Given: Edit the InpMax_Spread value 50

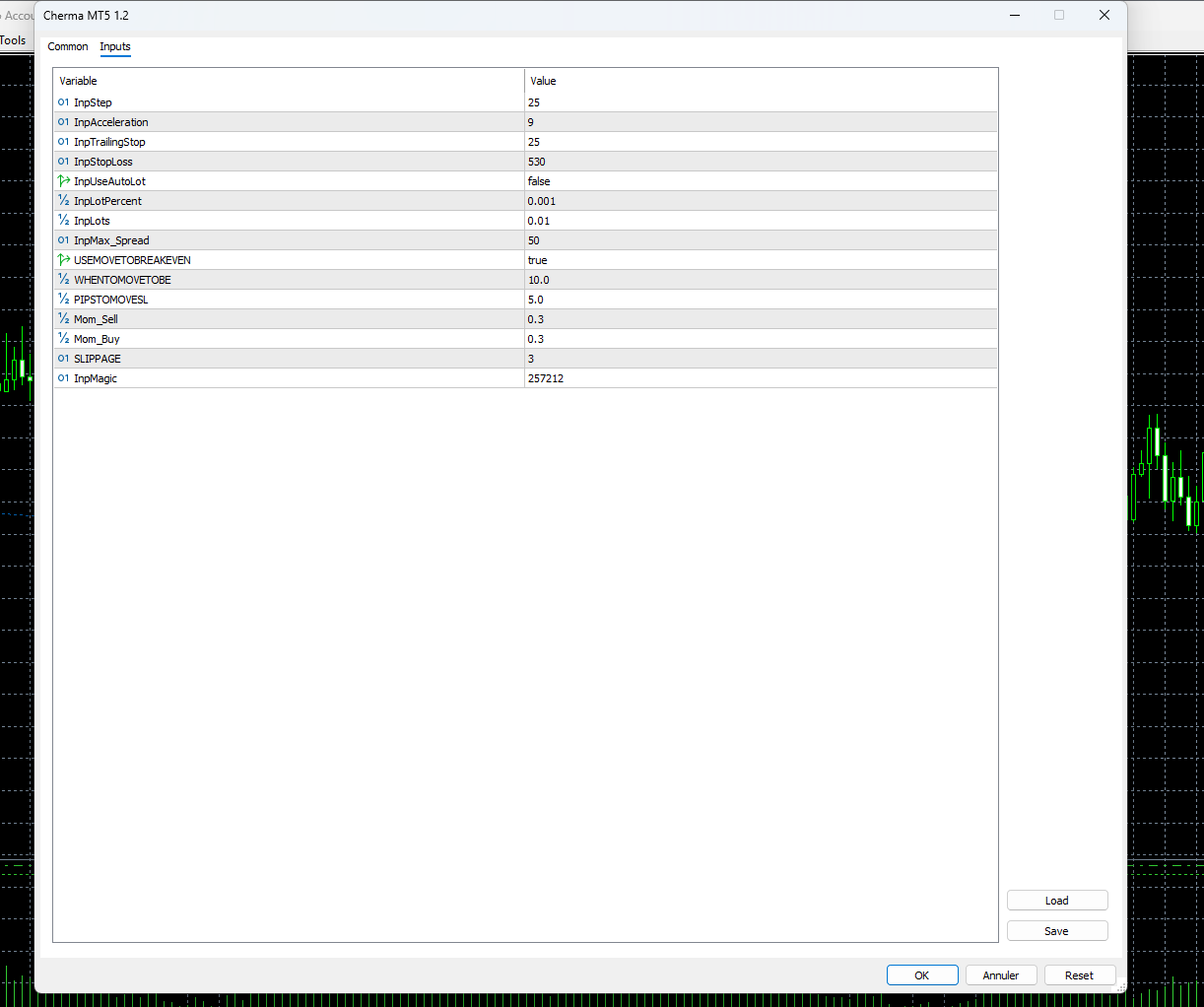Looking at the screenshot, I should tap(761, 240).
